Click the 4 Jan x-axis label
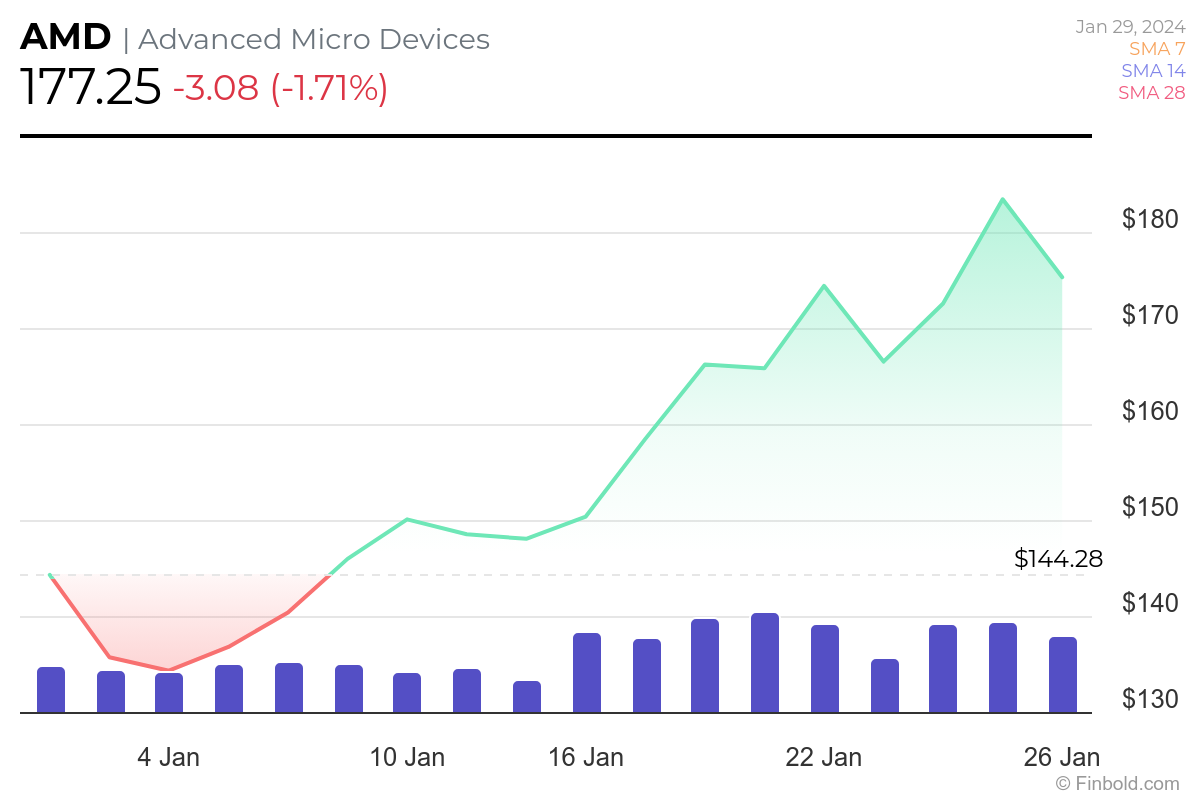Image resolution: width=1200 pixels, height=800 pixels. [x=168, y=757]
